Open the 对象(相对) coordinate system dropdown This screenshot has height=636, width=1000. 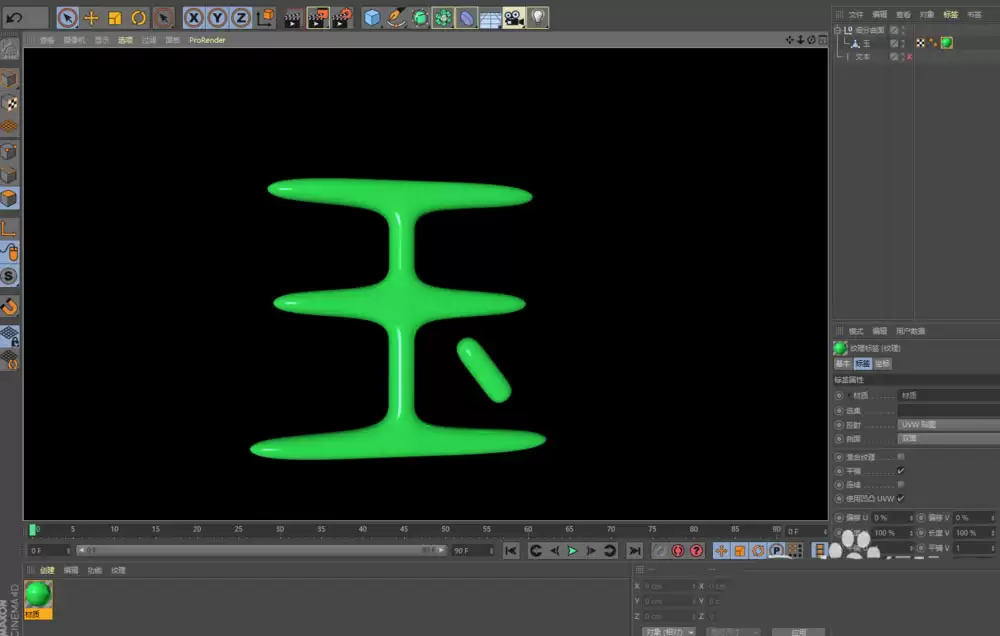pyautogui.click(x=668, y=632)
